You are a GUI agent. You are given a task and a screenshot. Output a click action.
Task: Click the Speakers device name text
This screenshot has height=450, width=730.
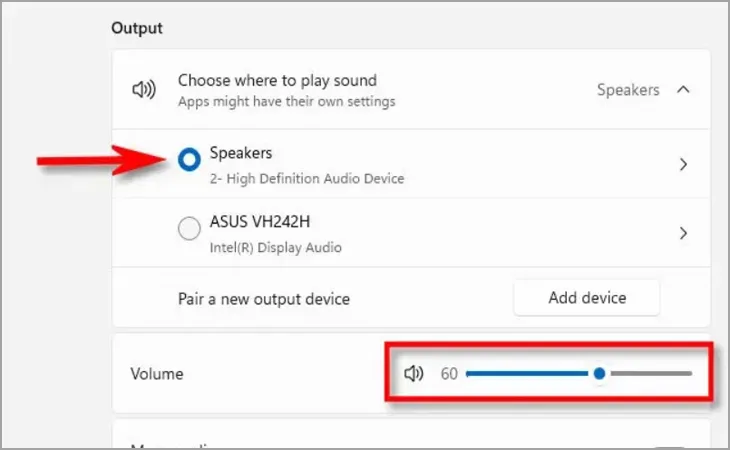241,154
